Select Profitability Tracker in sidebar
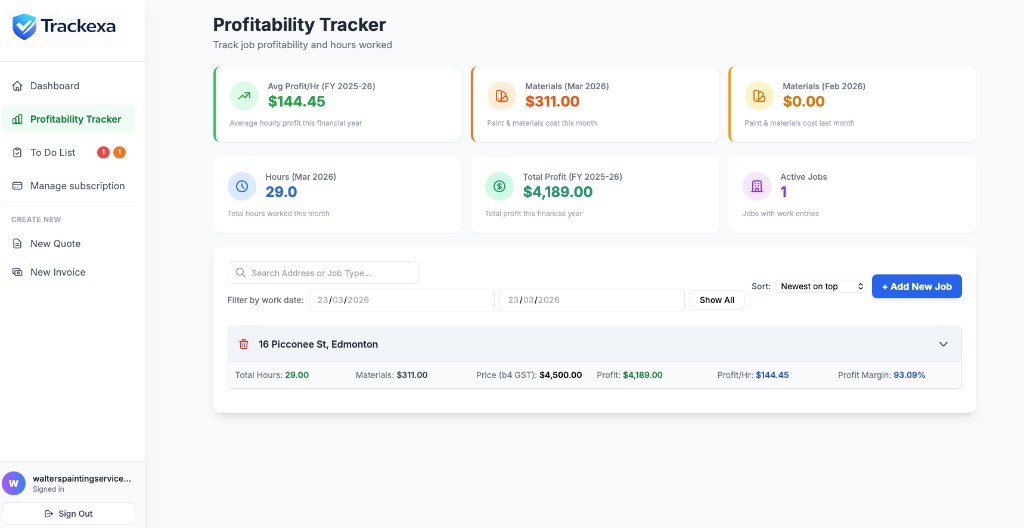1024x528 pixels. [x=69, y=119]
